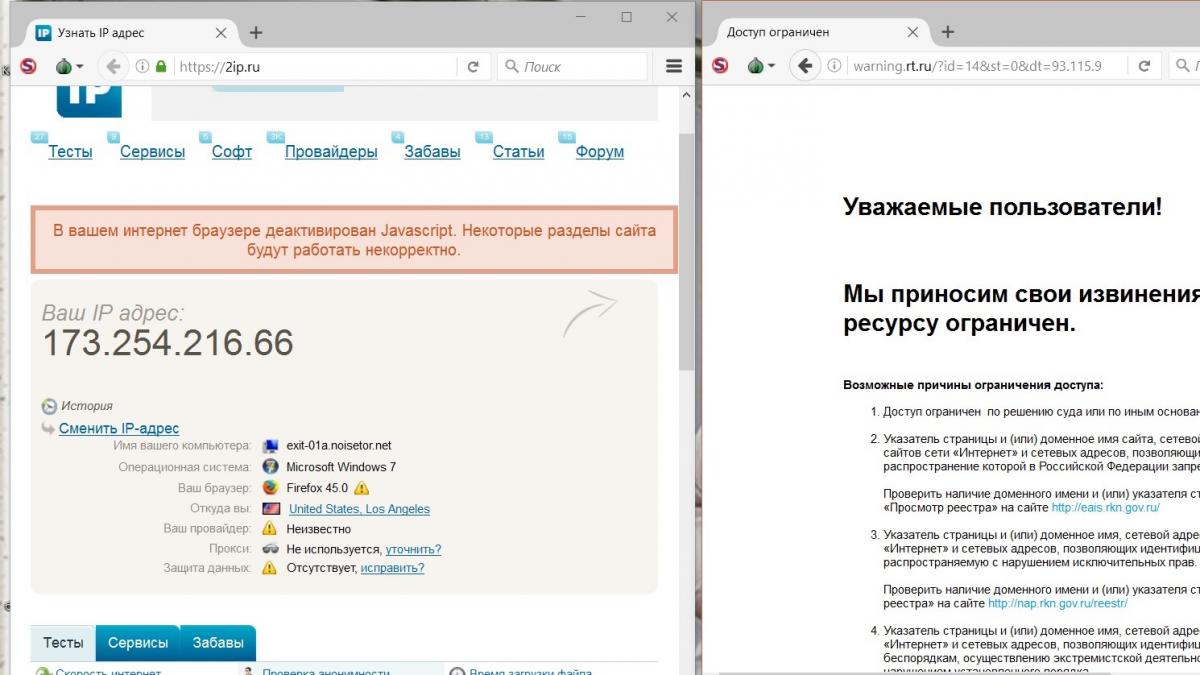Switch to the Сервисы tab at page bottom
Viewport: 1200px width, 675px height.
[138, 643]
